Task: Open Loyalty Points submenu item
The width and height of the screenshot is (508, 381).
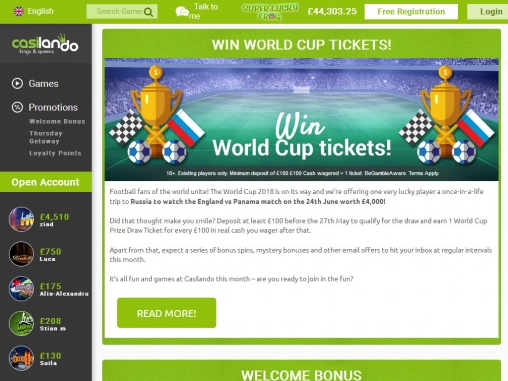Action: [x=55, y=153]
